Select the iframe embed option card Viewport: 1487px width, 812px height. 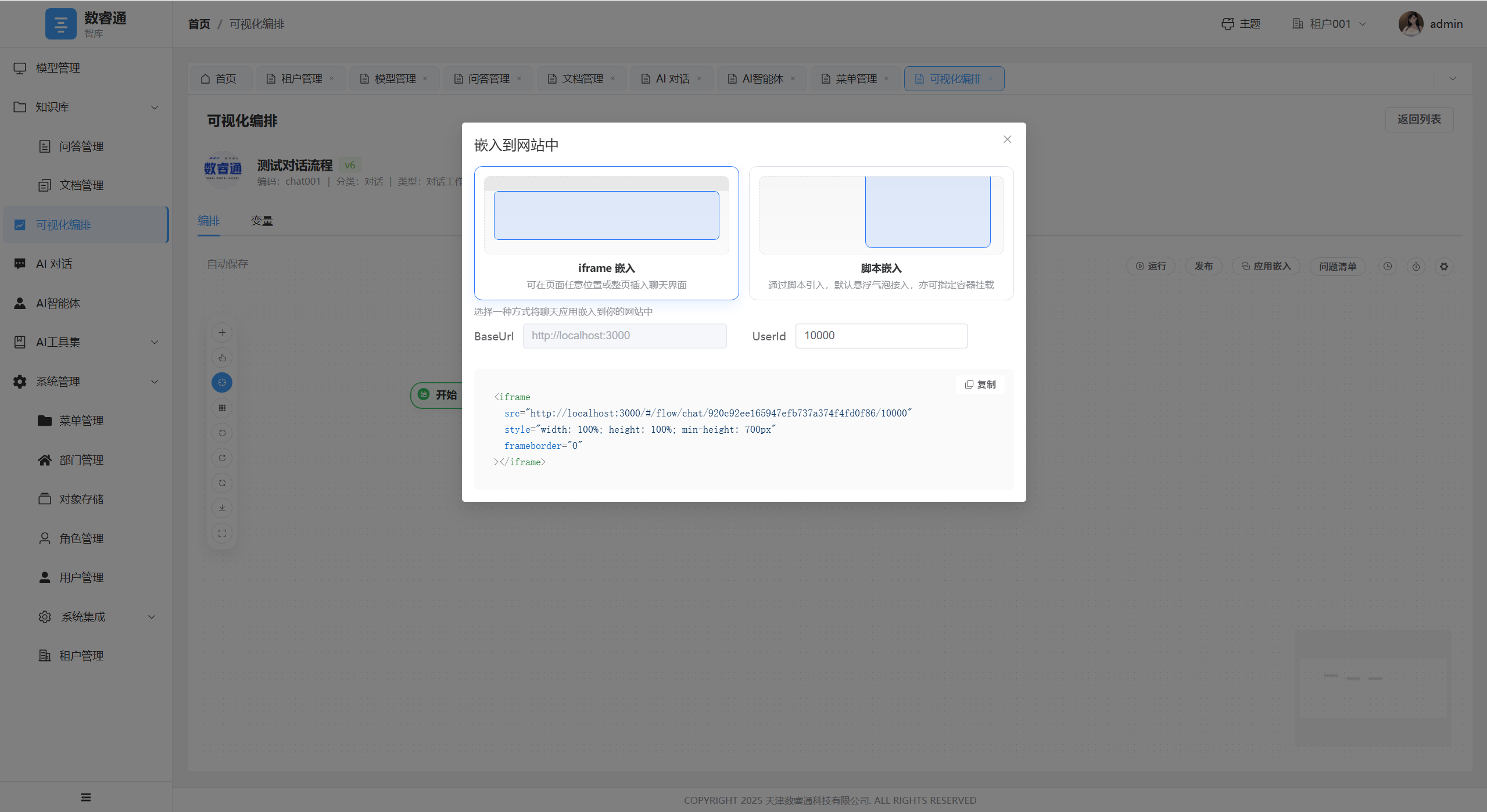tap(606, 233)
